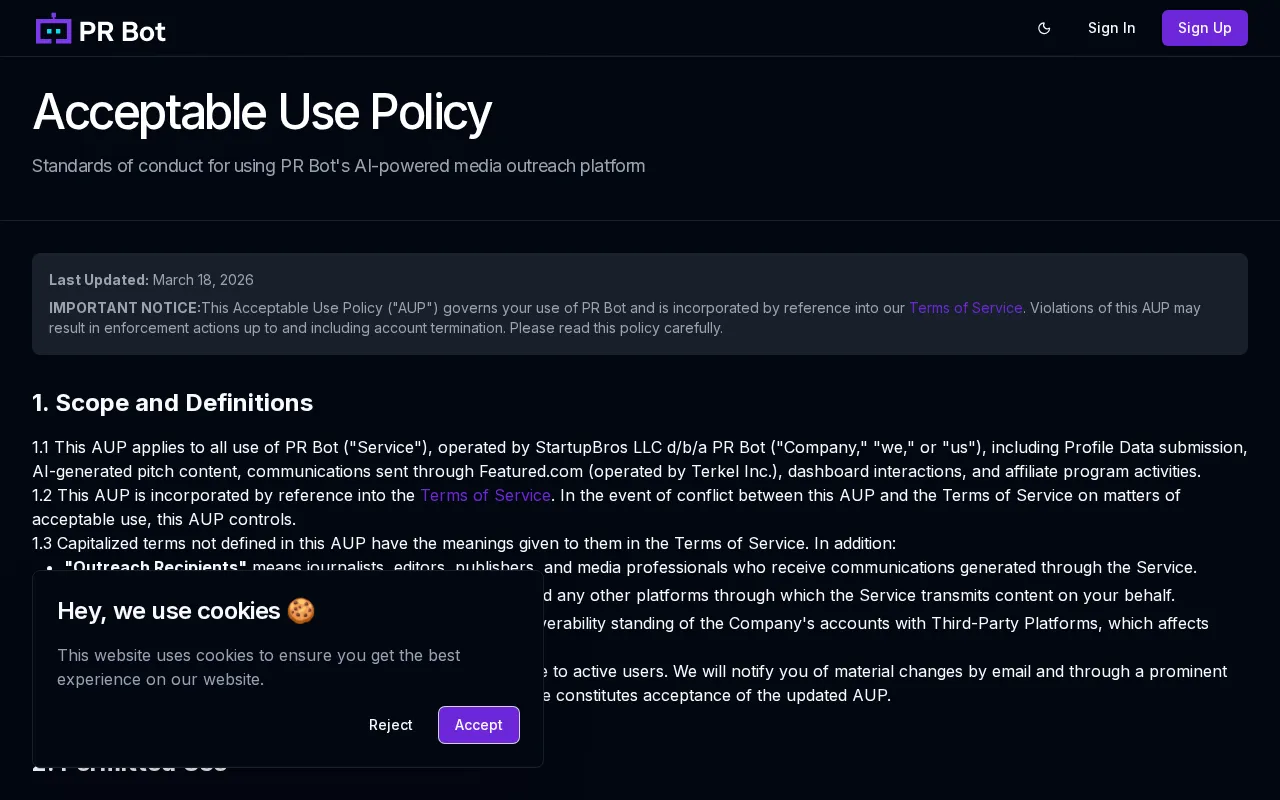This screenshot has height=800, width=1280.
Task: Open Terms of Service link in notice box
Action: point(965,308)
